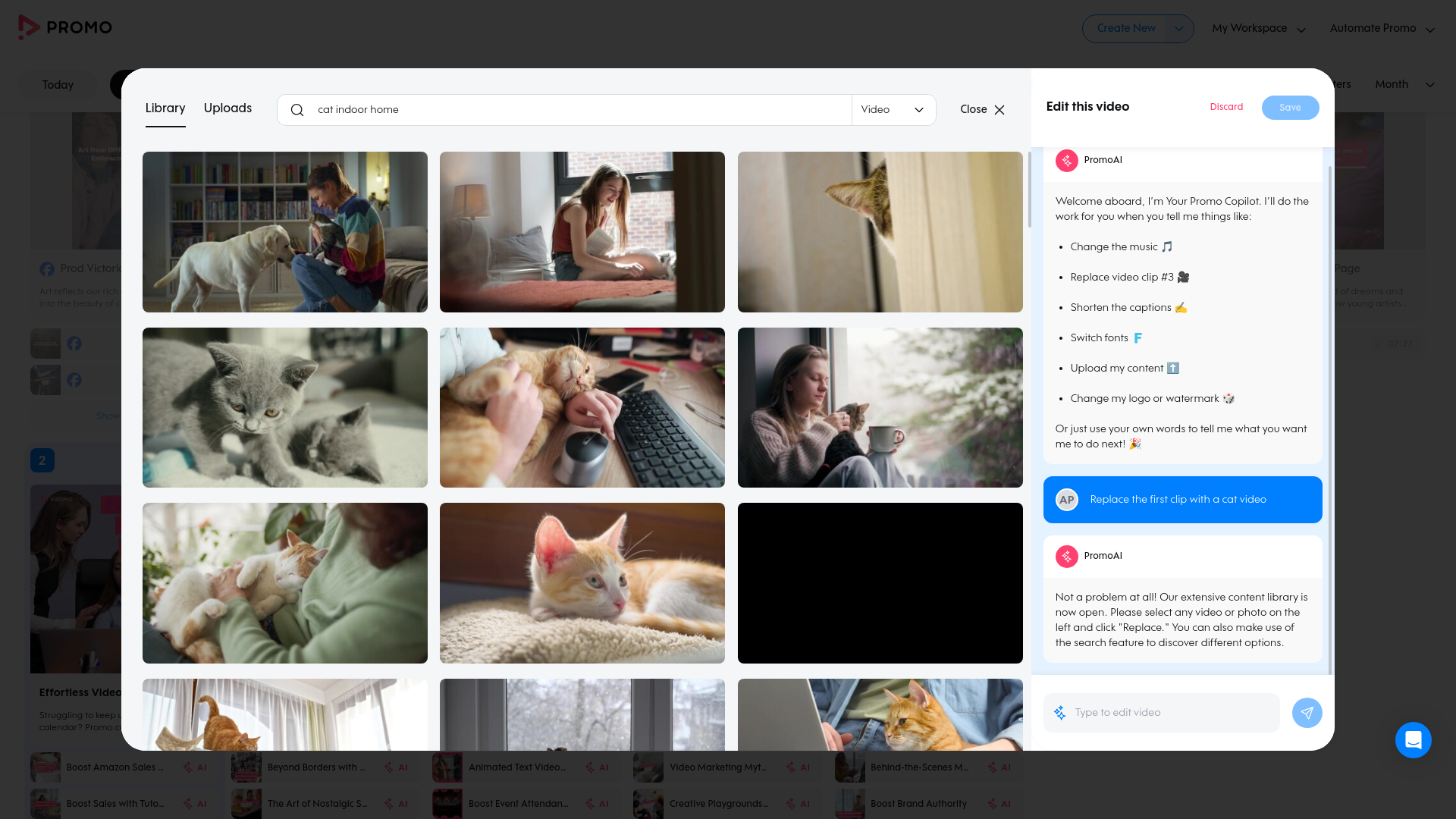This screenshot has width=1456, height=819.
Task: Click the PromoAI avatar icon in welcome message
Action: coord(1066,160)
